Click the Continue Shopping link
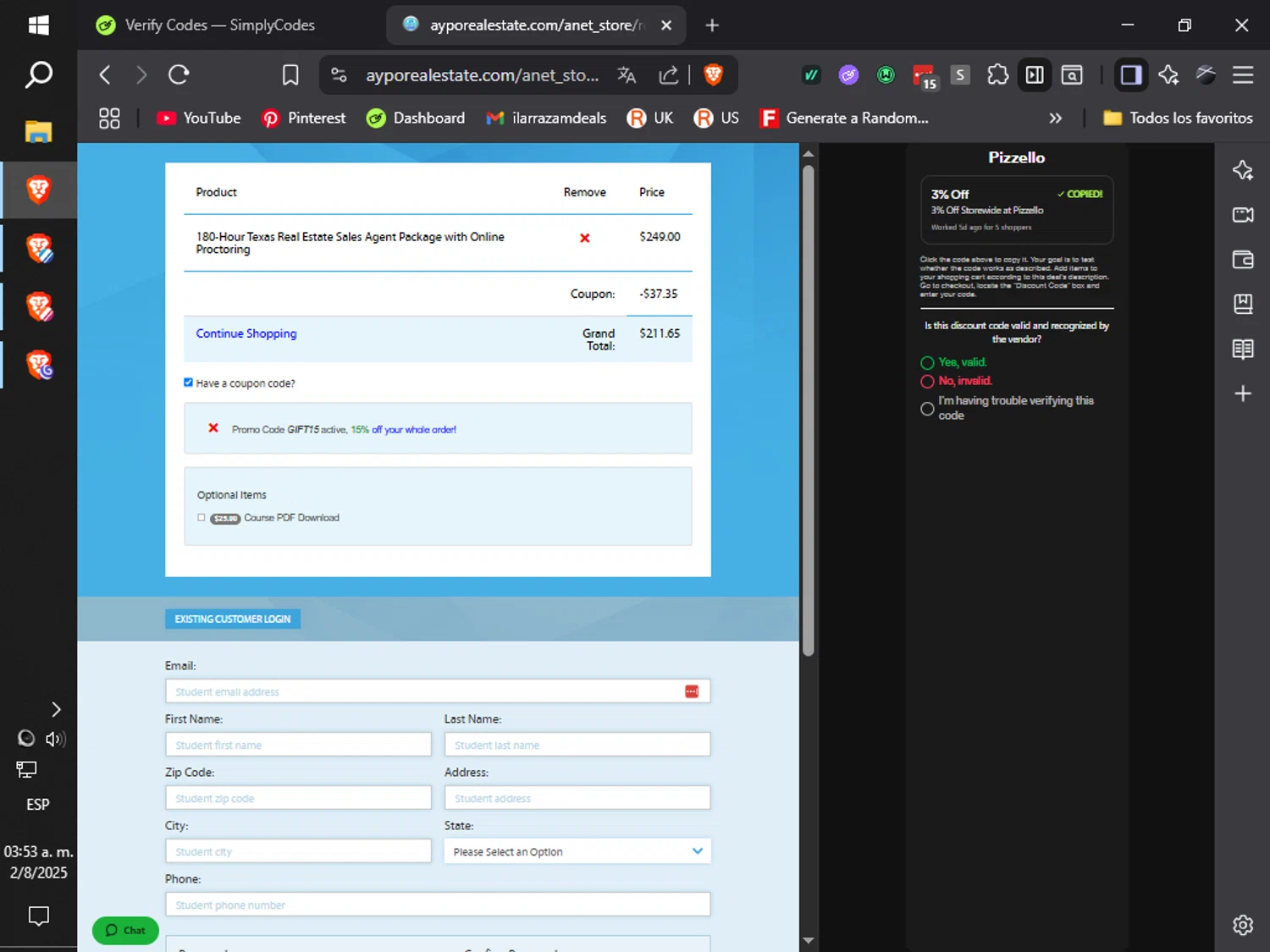 coord(246,333)
